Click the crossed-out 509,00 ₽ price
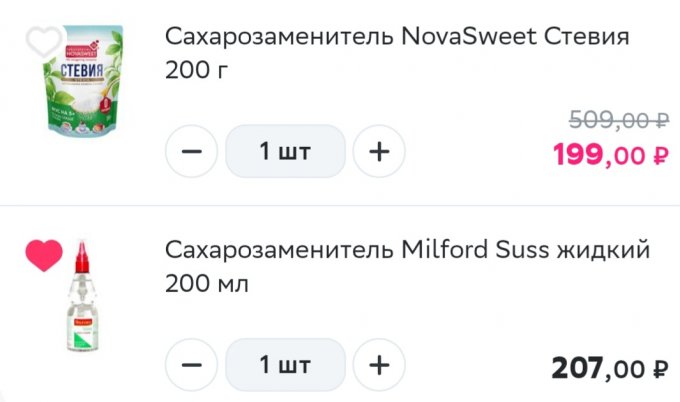The width and height of the screenshot is (680, 402). coord(618,121)
